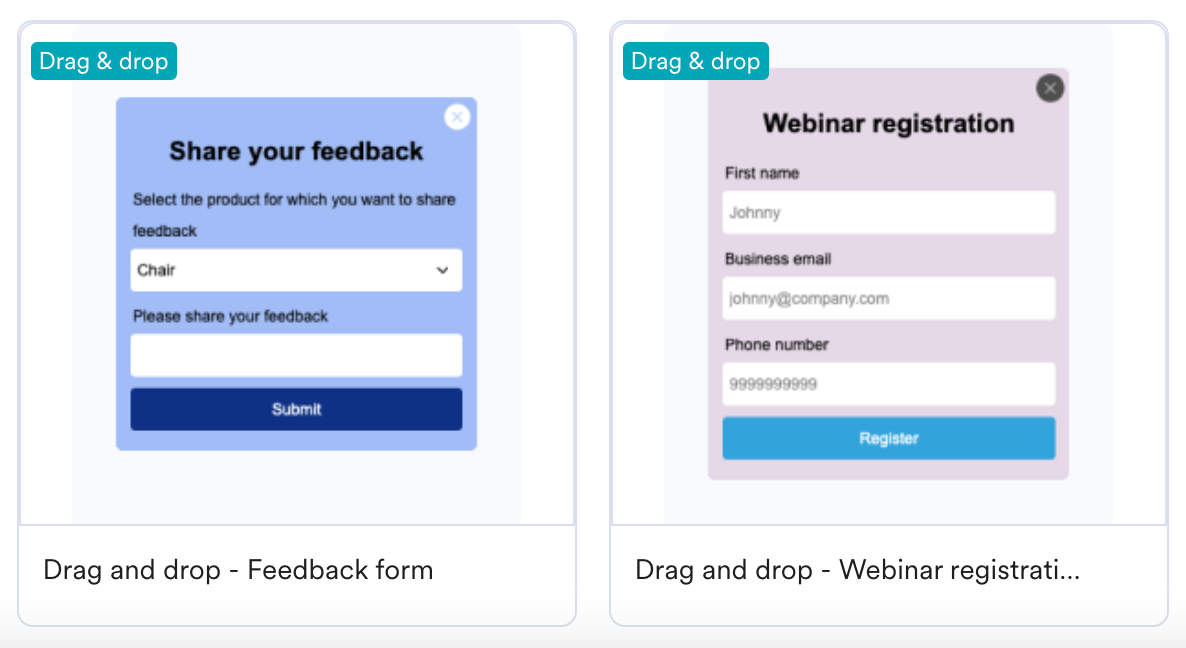
Task: Click the Share your feedback heading
Action: (x=296, y=151)
